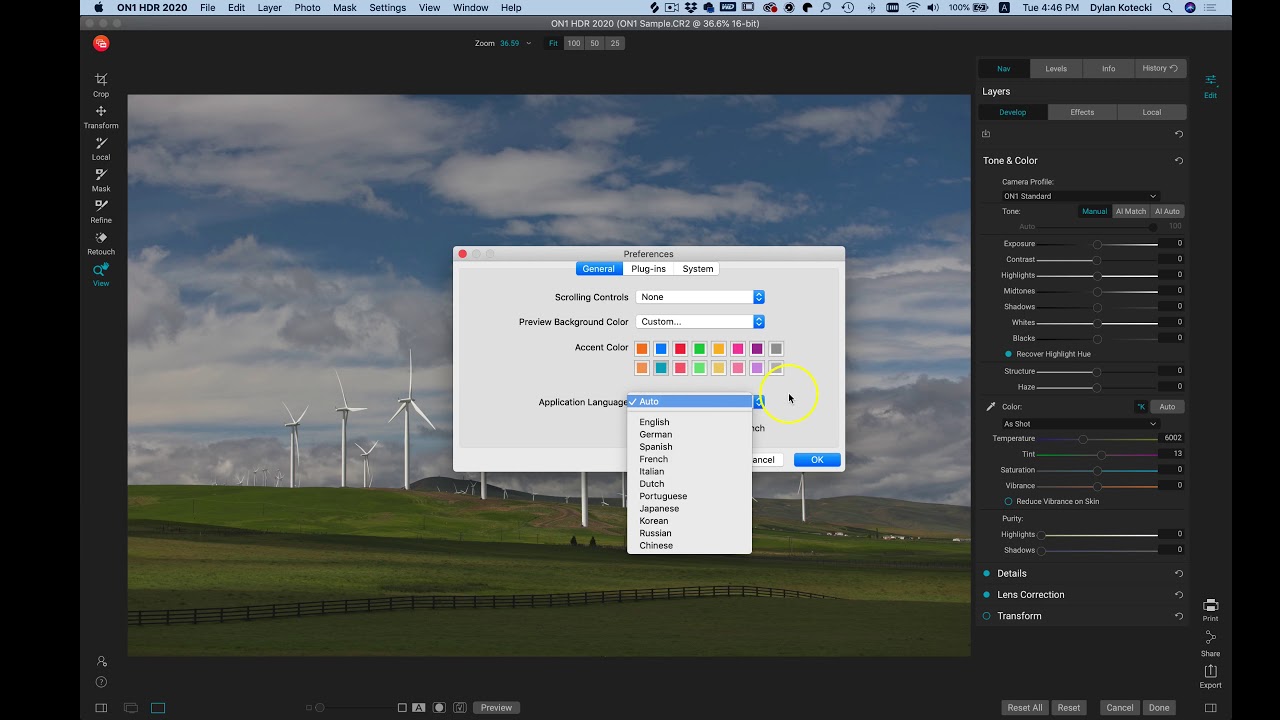Select the Transform tool

[x=101, y=116]
